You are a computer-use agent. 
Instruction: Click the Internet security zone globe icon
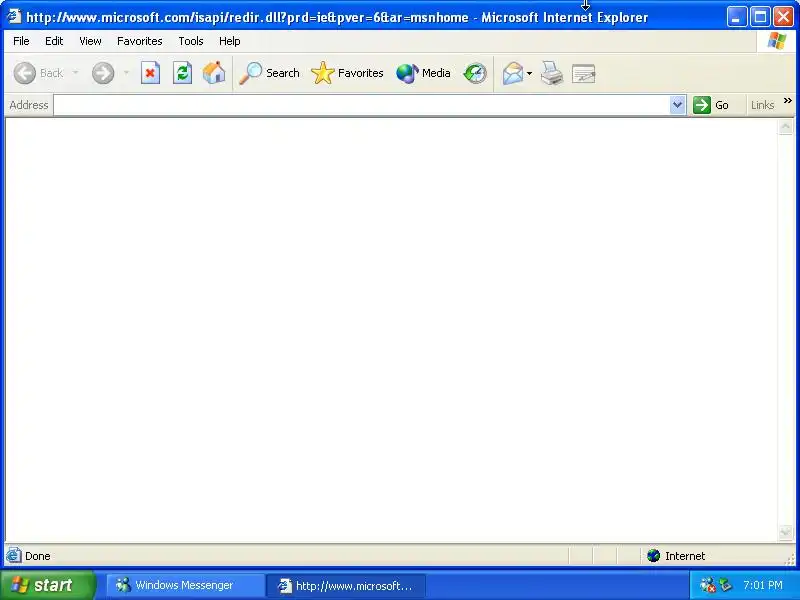click(654, 556)
